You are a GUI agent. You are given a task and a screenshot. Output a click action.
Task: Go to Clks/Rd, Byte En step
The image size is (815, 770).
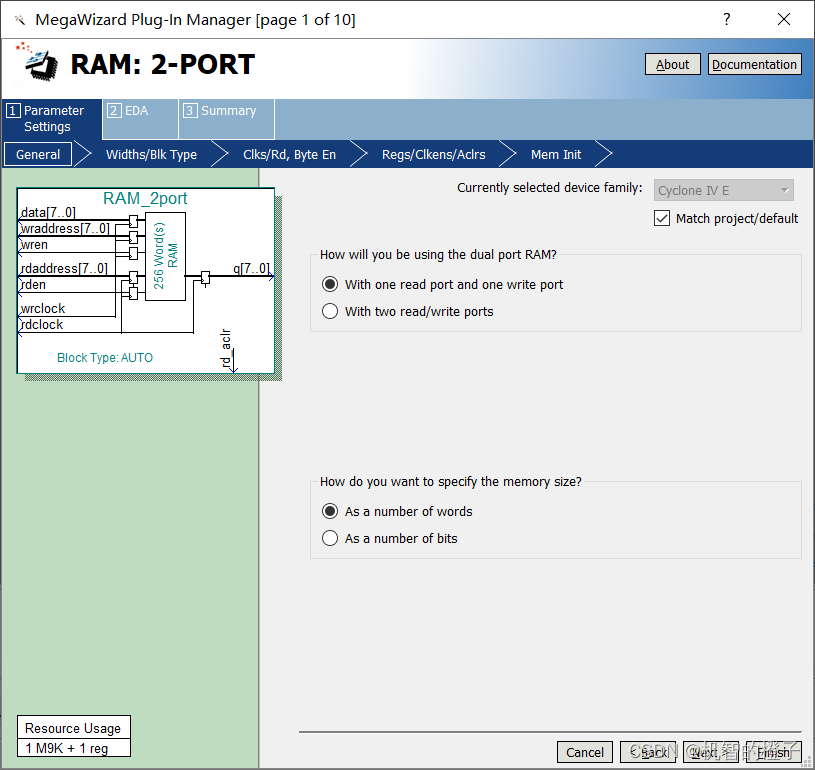click(x=290, y=154)
